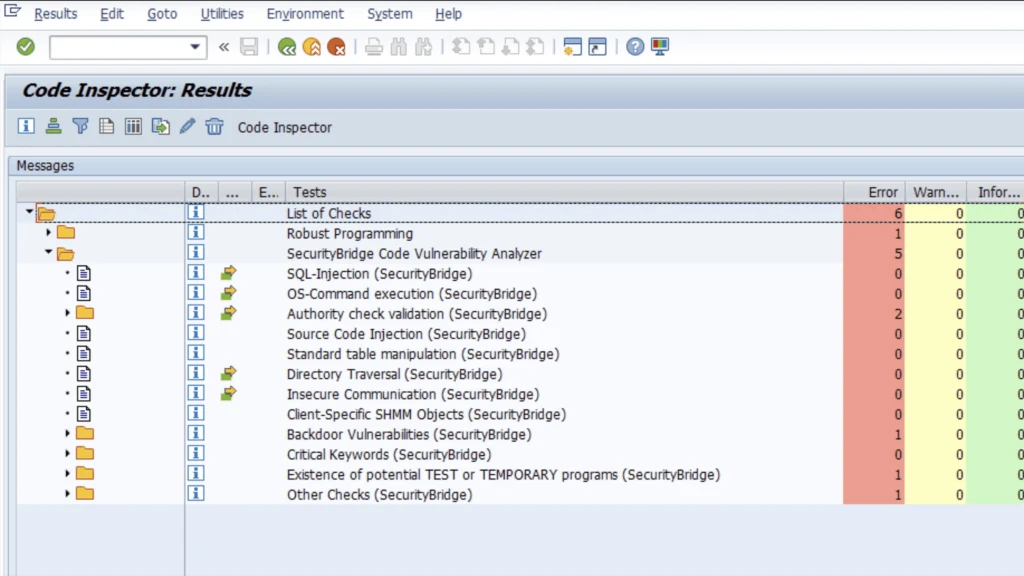Collapse the List of Checks root node
1024x576 pixels.
coord(29,212)
